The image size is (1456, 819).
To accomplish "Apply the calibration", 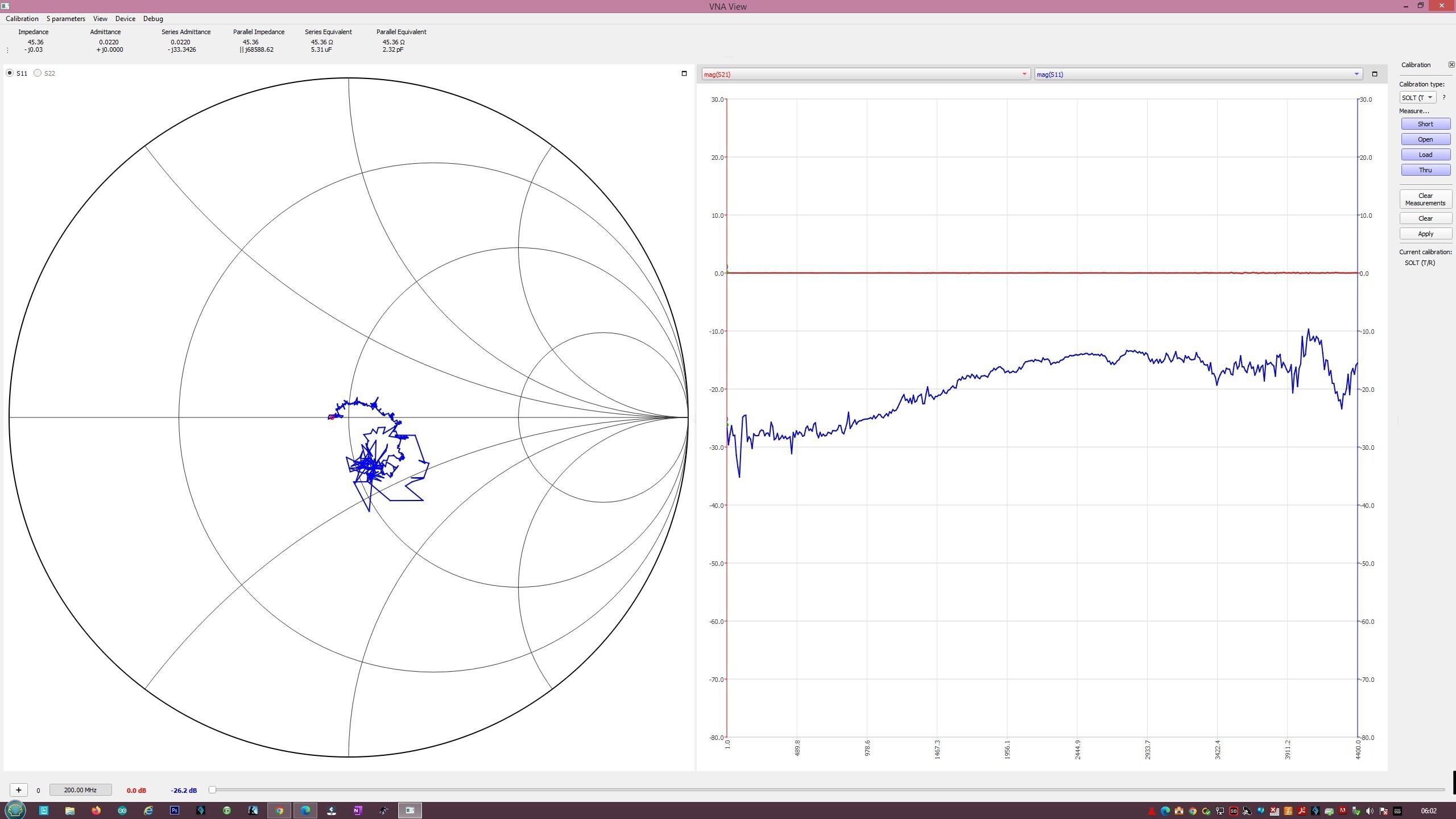I will (1425, 234).
